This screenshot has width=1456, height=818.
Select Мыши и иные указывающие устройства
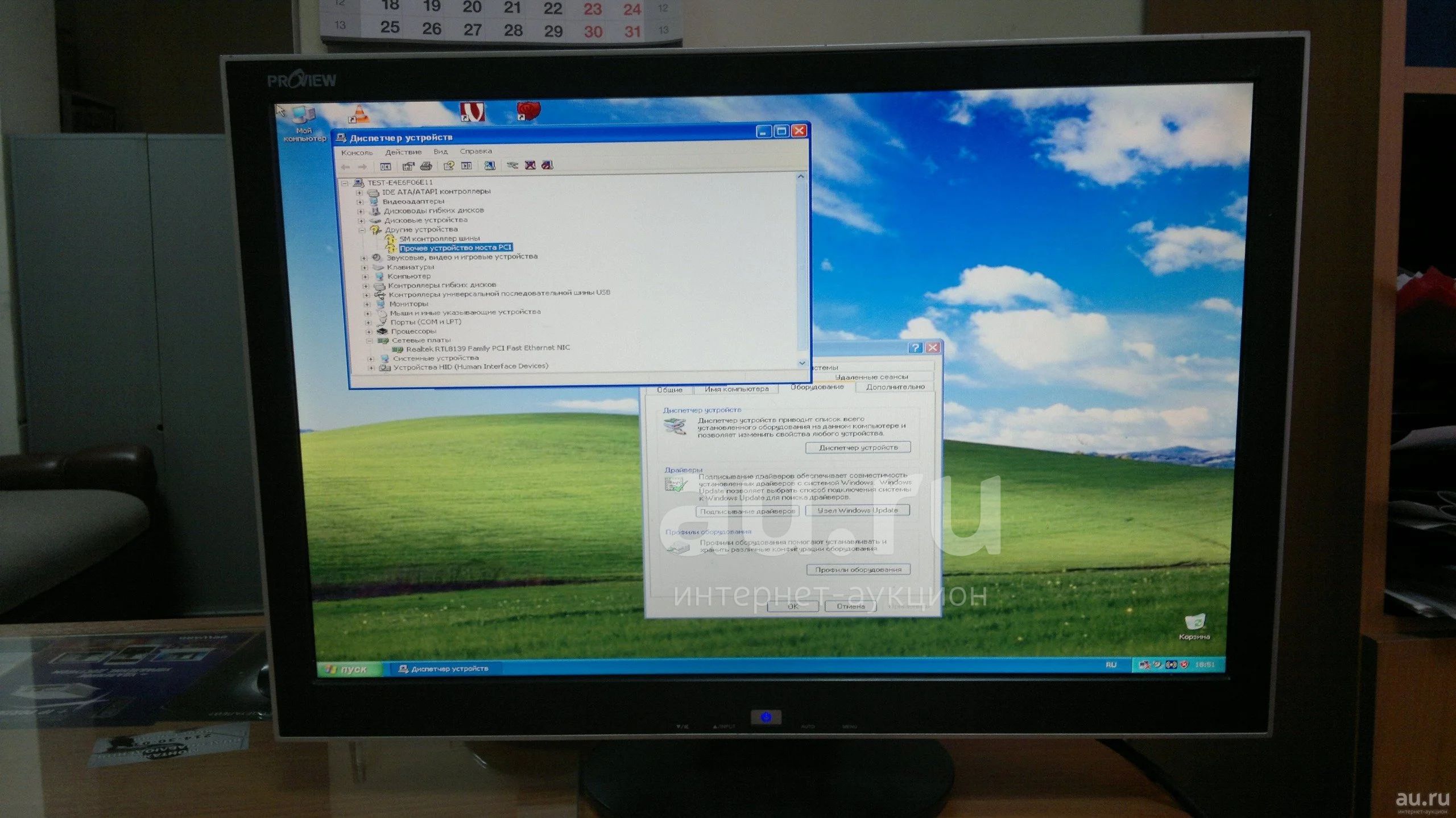coord(465,312)
